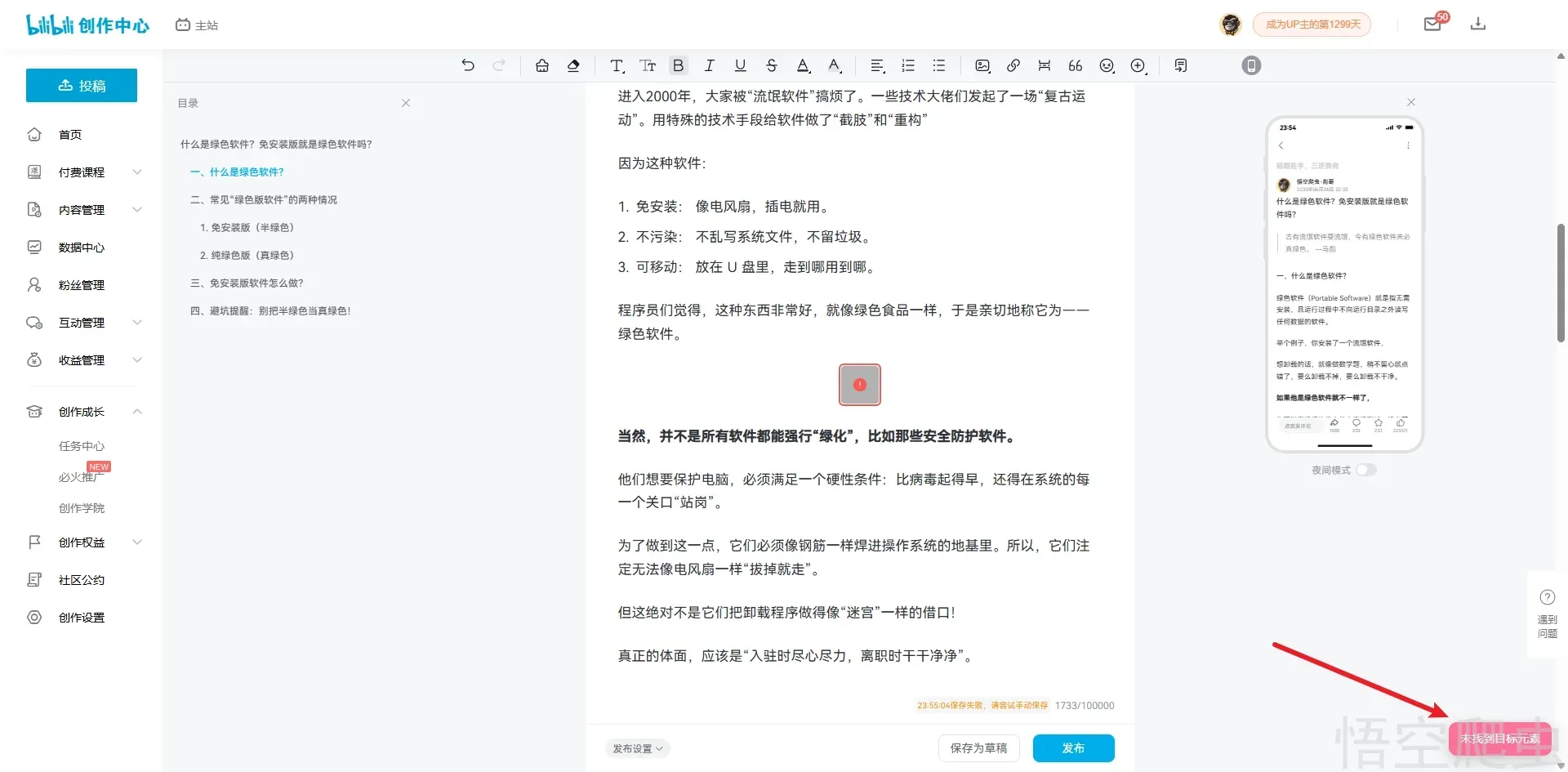The height and width of the screenshot is (772, 1568).
Task: Insert a block quote
Action: tap(1076, 65)
